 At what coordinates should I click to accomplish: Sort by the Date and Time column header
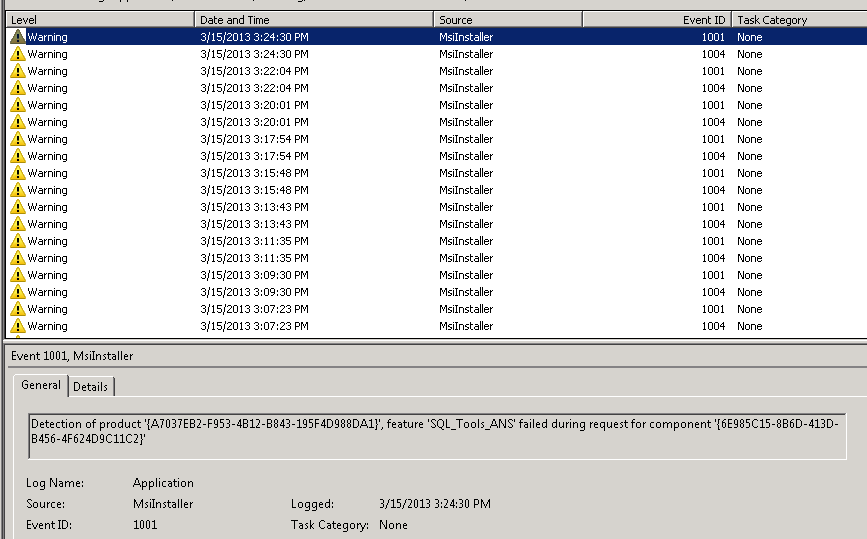coord(313,20)
